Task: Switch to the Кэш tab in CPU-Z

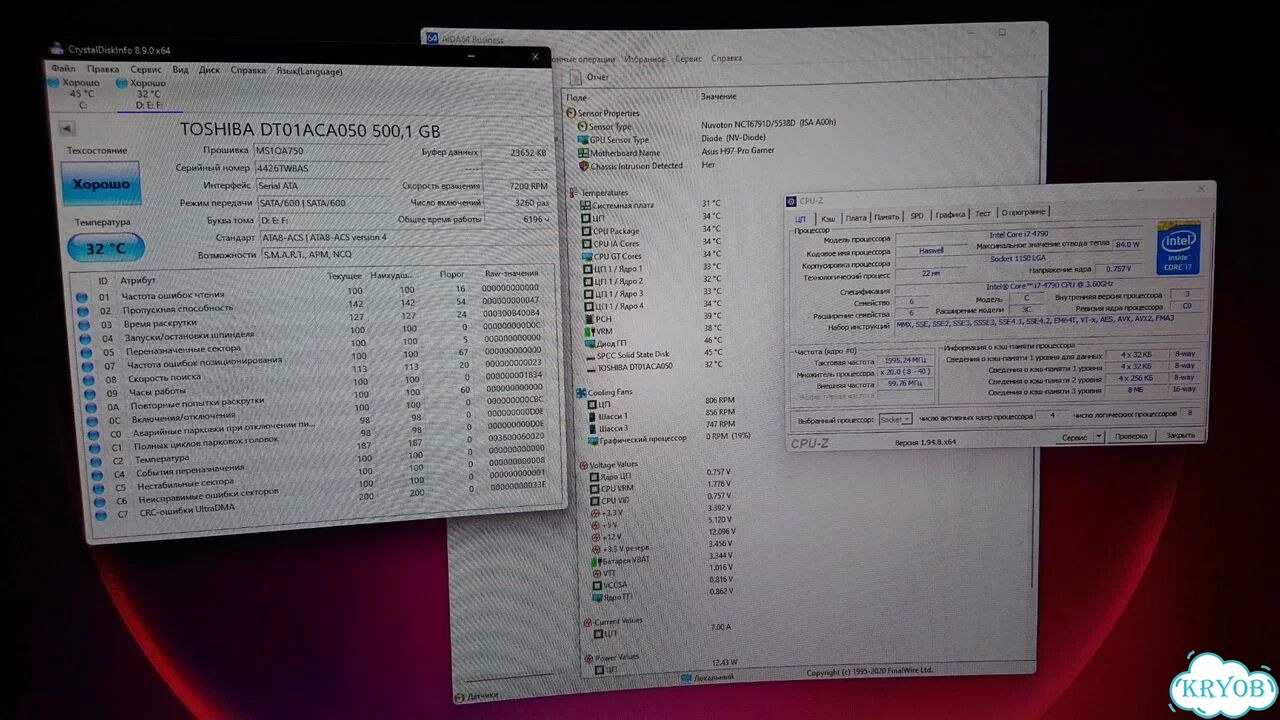Action: pos(828,218)
